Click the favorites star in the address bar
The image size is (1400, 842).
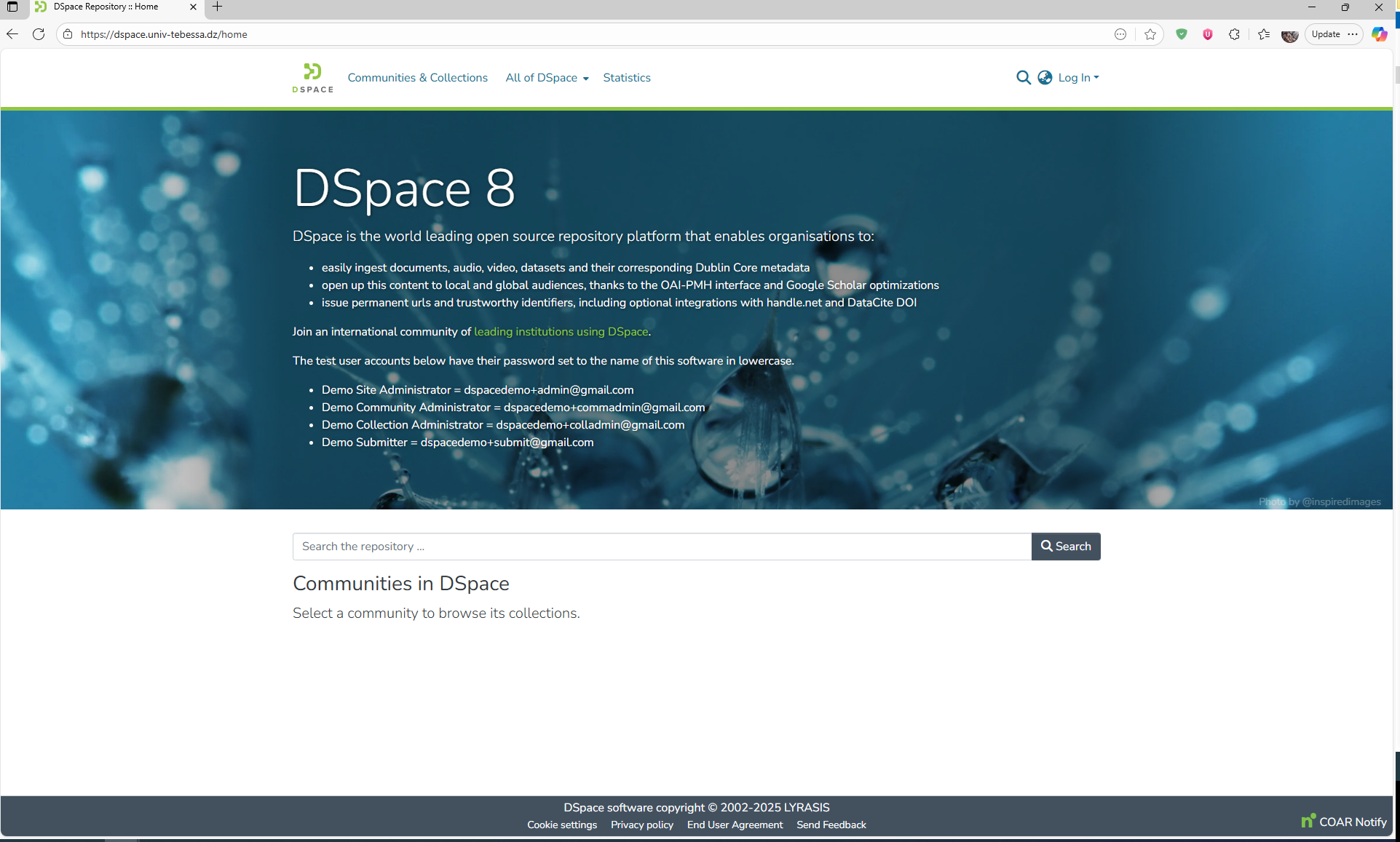[1150, 34]
